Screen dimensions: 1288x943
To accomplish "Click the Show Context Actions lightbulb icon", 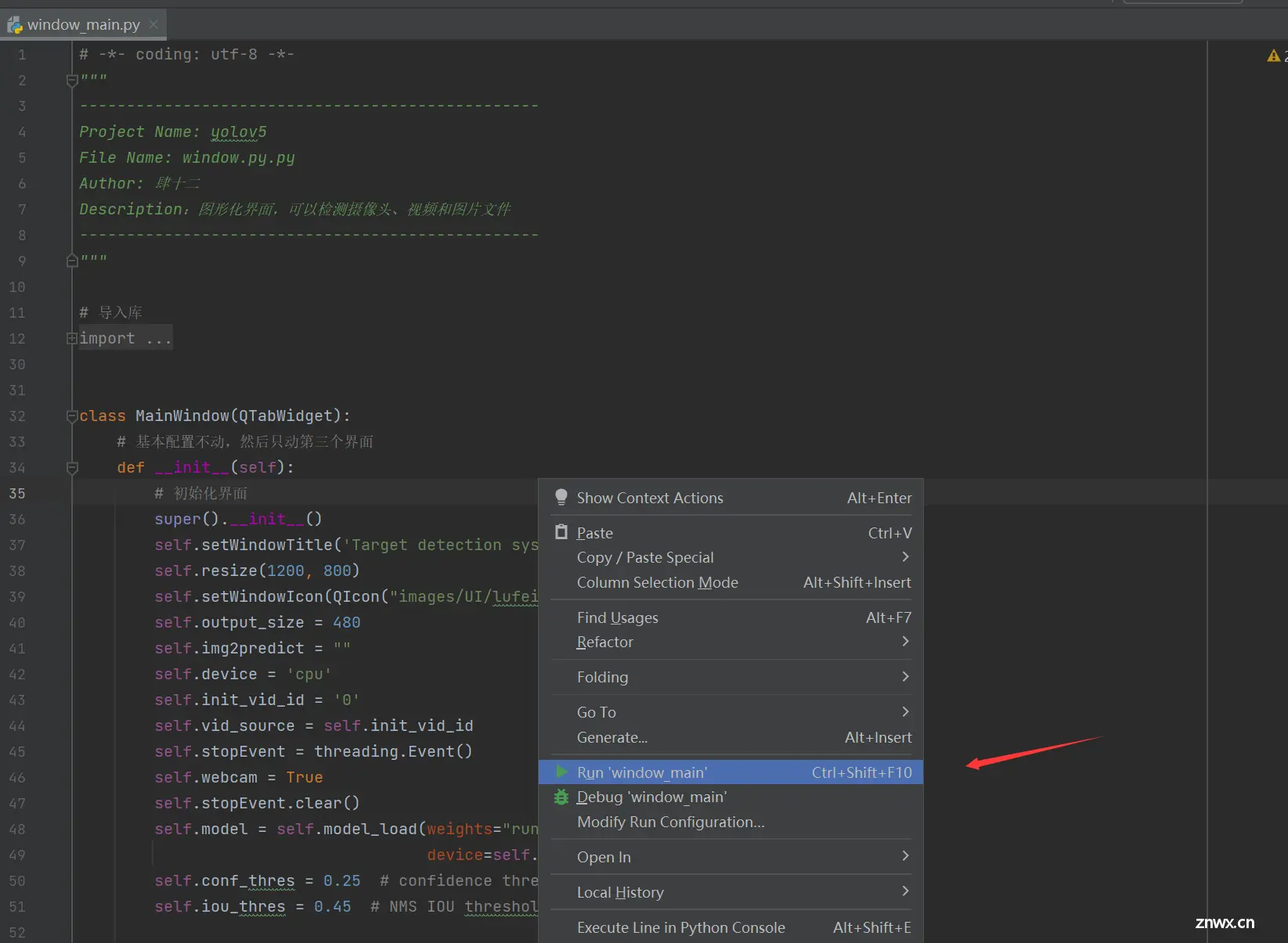I will [561, 498].
